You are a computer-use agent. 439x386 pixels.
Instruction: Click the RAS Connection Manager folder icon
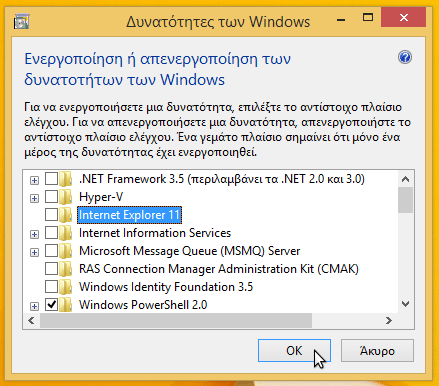[x=66, y=269]
